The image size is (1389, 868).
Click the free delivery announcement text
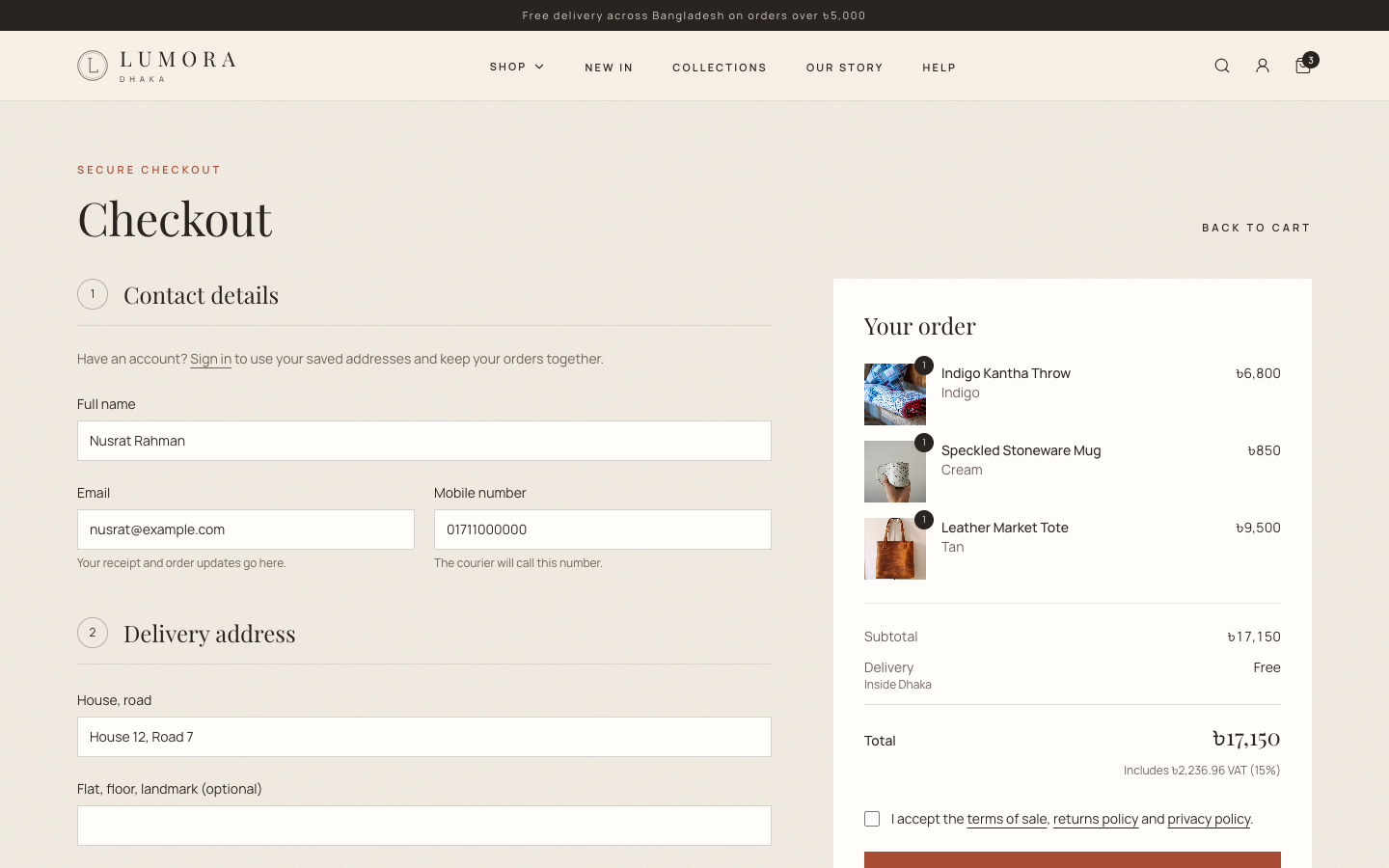coord(694,15)
